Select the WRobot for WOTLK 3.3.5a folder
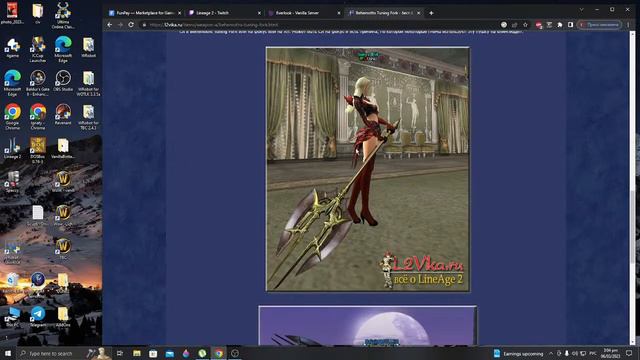Image resolution: width=640 pixels, height=360 pixels. click(88, 83)
